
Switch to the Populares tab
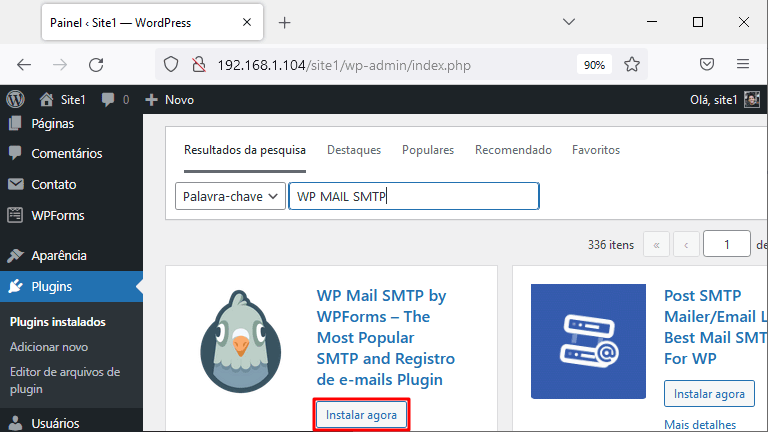point(428,150)
